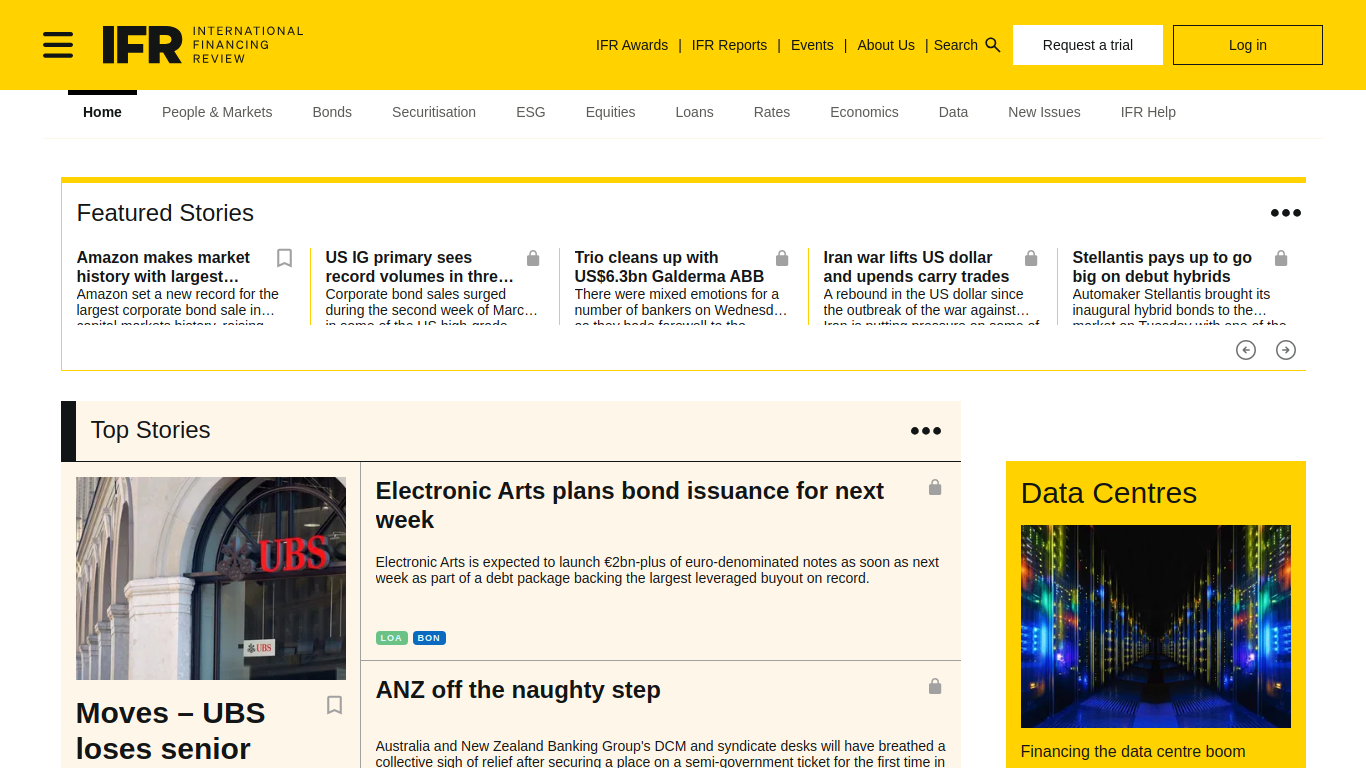Click the Top Stories heading
Screen dimensions: 1366x768
[x=151, y=430]
